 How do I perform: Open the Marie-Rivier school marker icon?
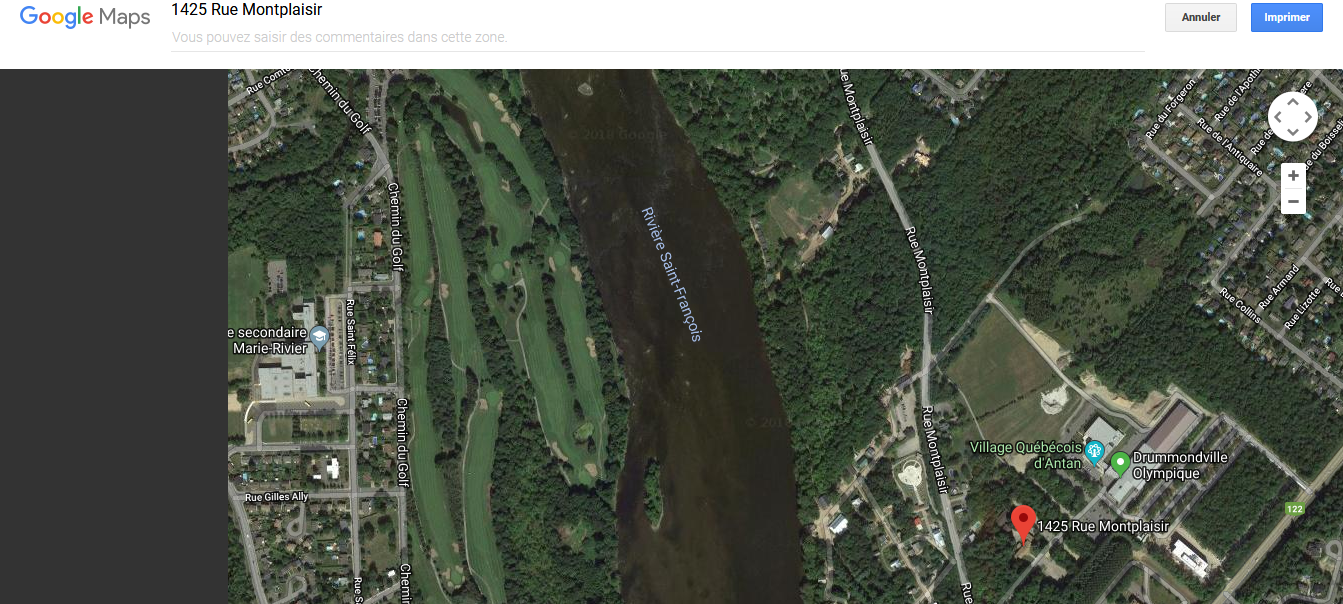[x=319, y=336]
